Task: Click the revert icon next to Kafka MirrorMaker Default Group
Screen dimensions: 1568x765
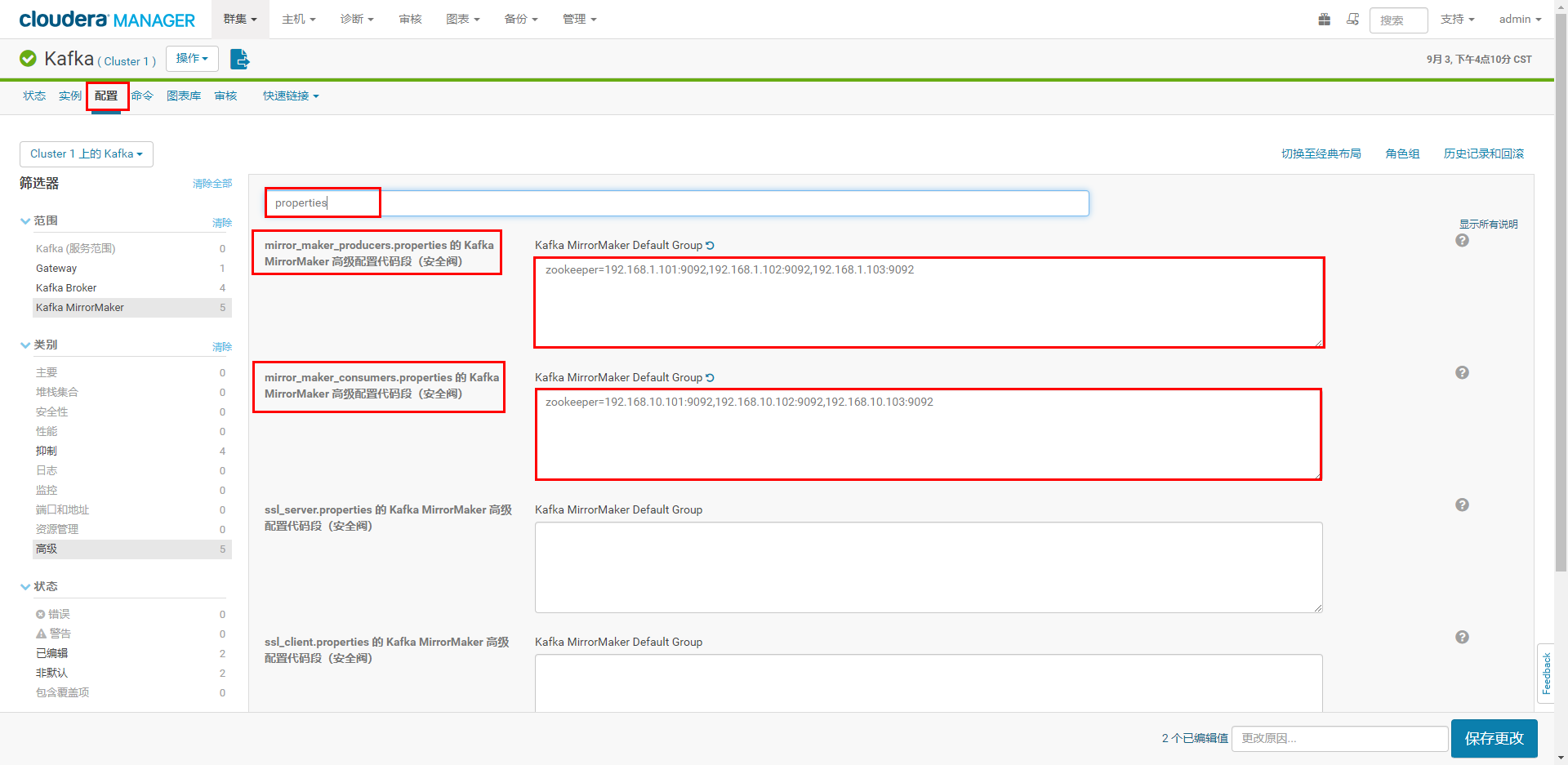Action: 710,245
